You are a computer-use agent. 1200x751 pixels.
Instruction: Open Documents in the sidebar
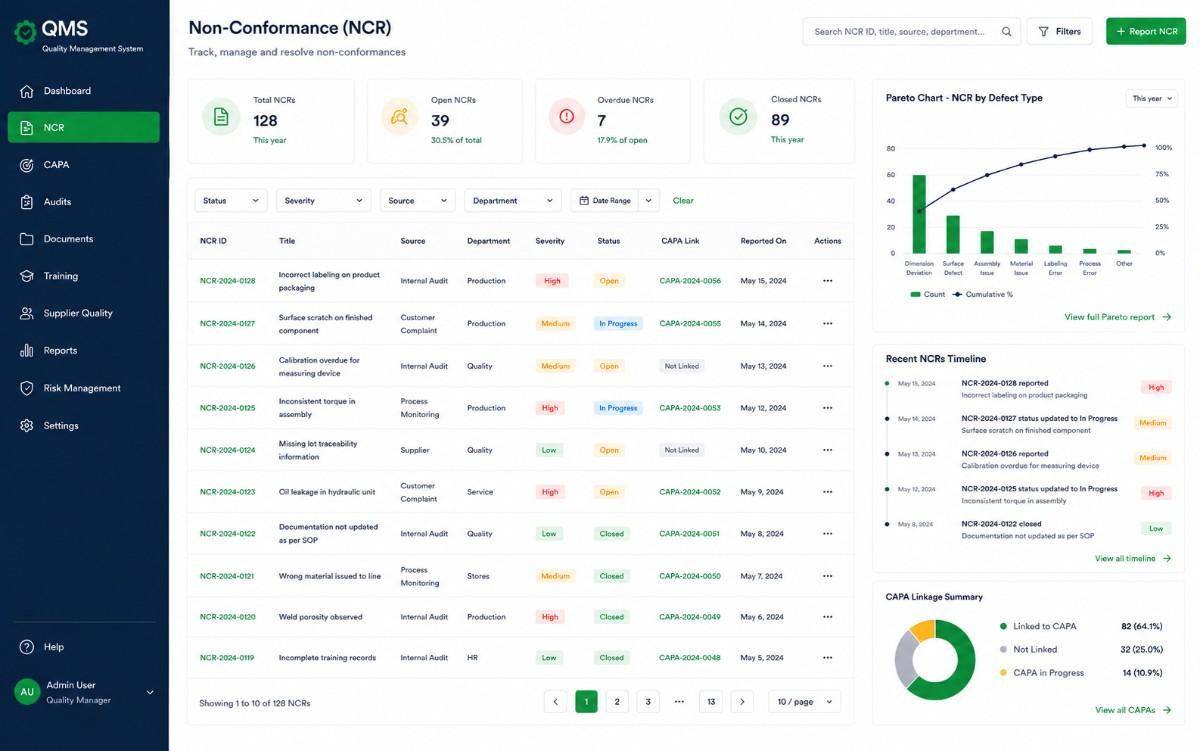pos(84,239)
